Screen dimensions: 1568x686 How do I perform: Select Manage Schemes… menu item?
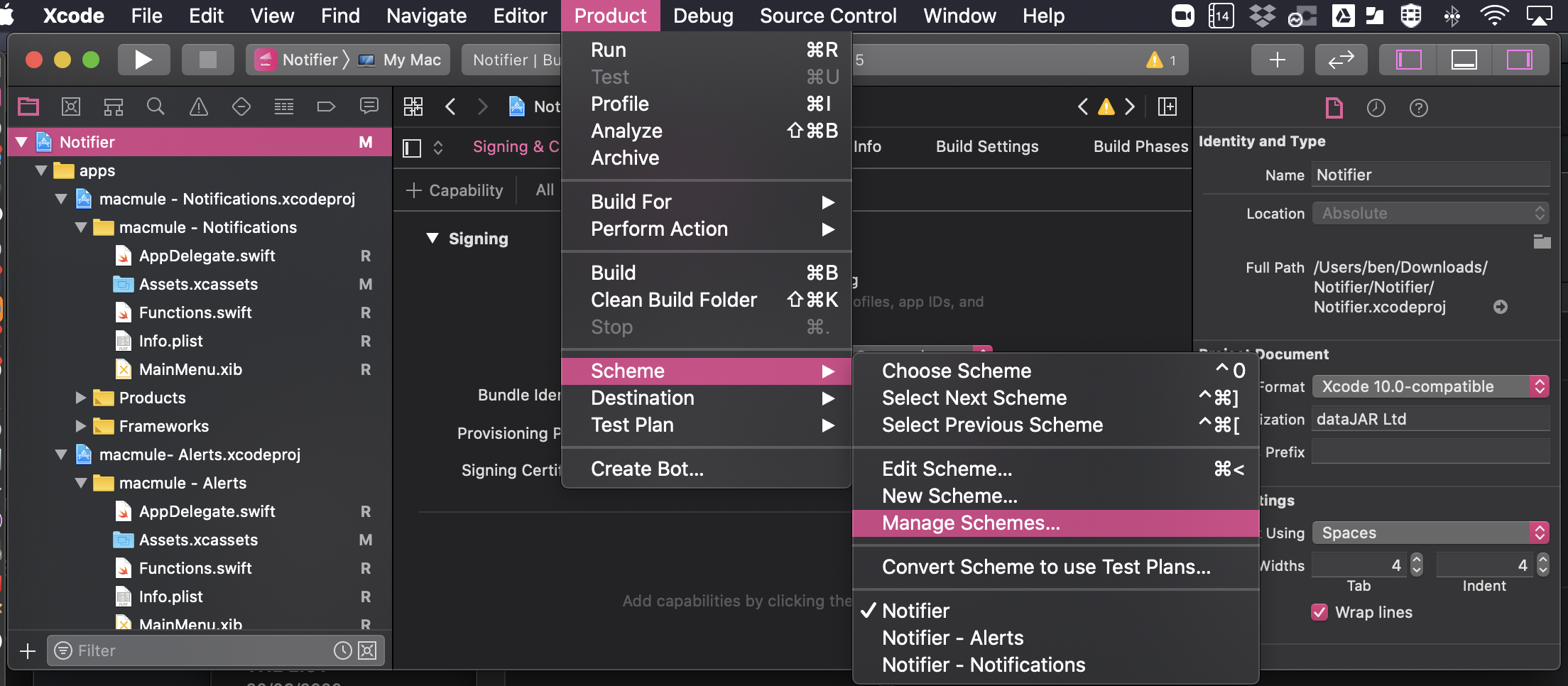click(1055, 523)
